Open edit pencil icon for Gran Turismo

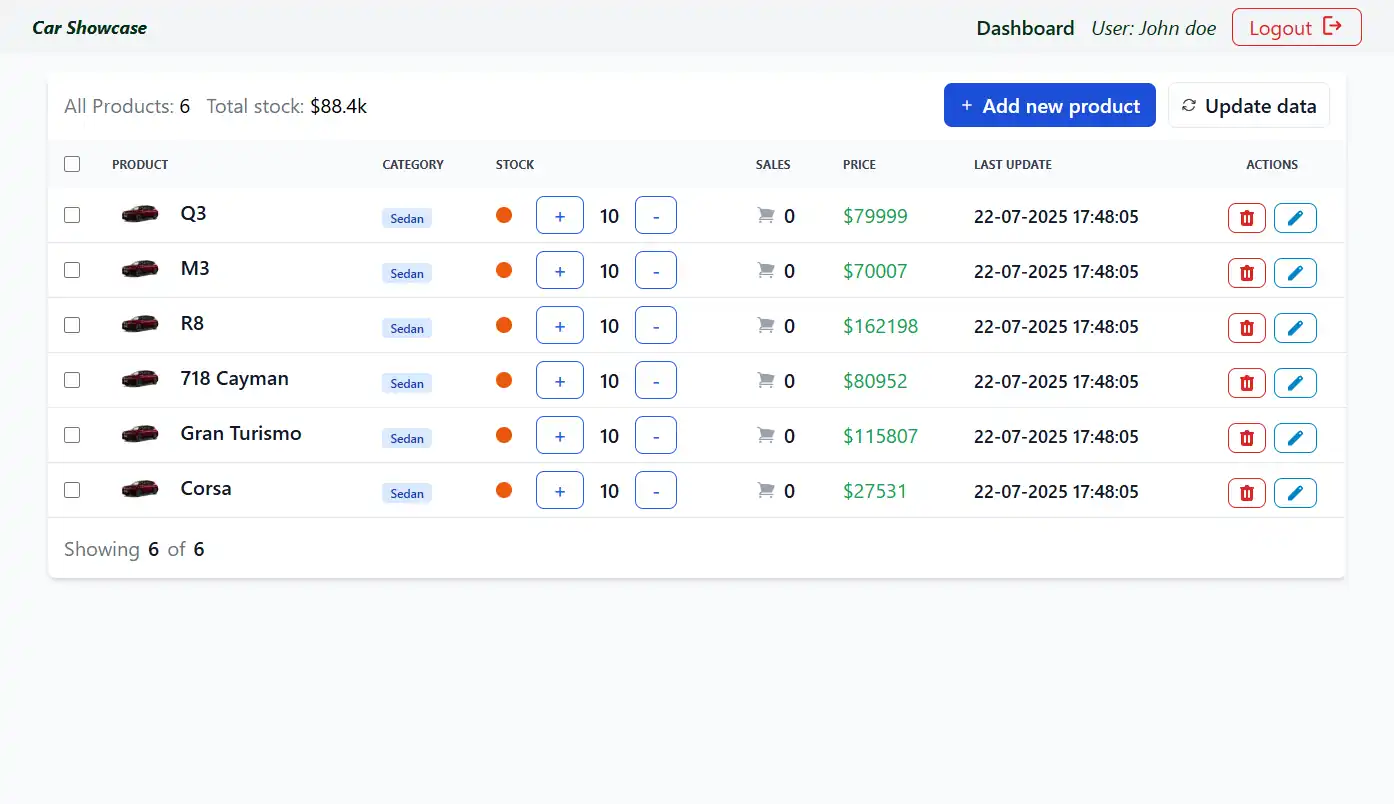(1295, 437)
